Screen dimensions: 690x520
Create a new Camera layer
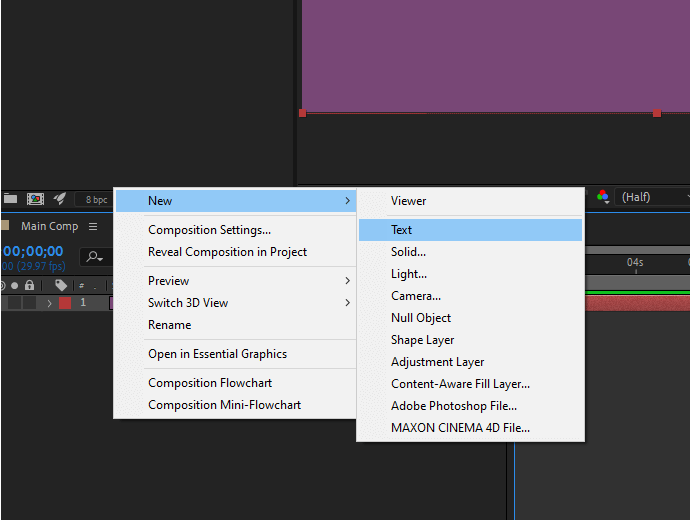[x=470, y=296]
